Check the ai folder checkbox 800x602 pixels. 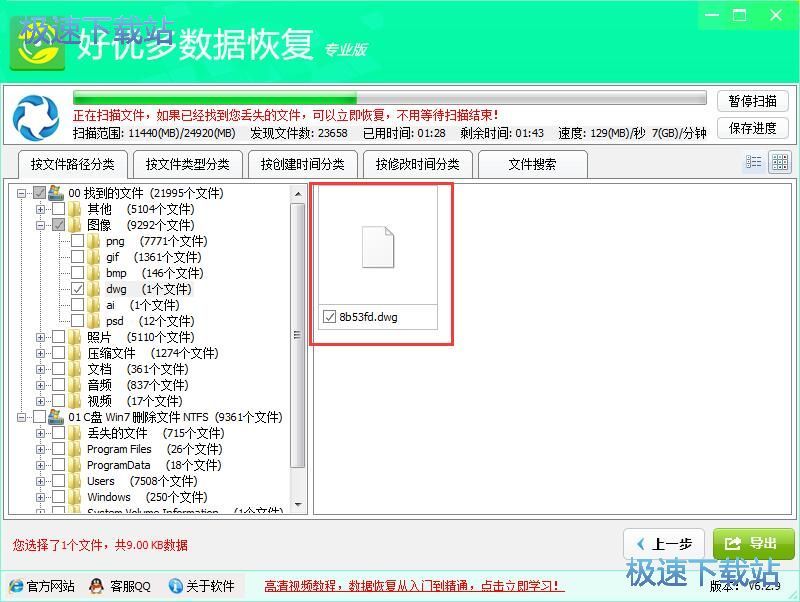[x=78, y=305]
